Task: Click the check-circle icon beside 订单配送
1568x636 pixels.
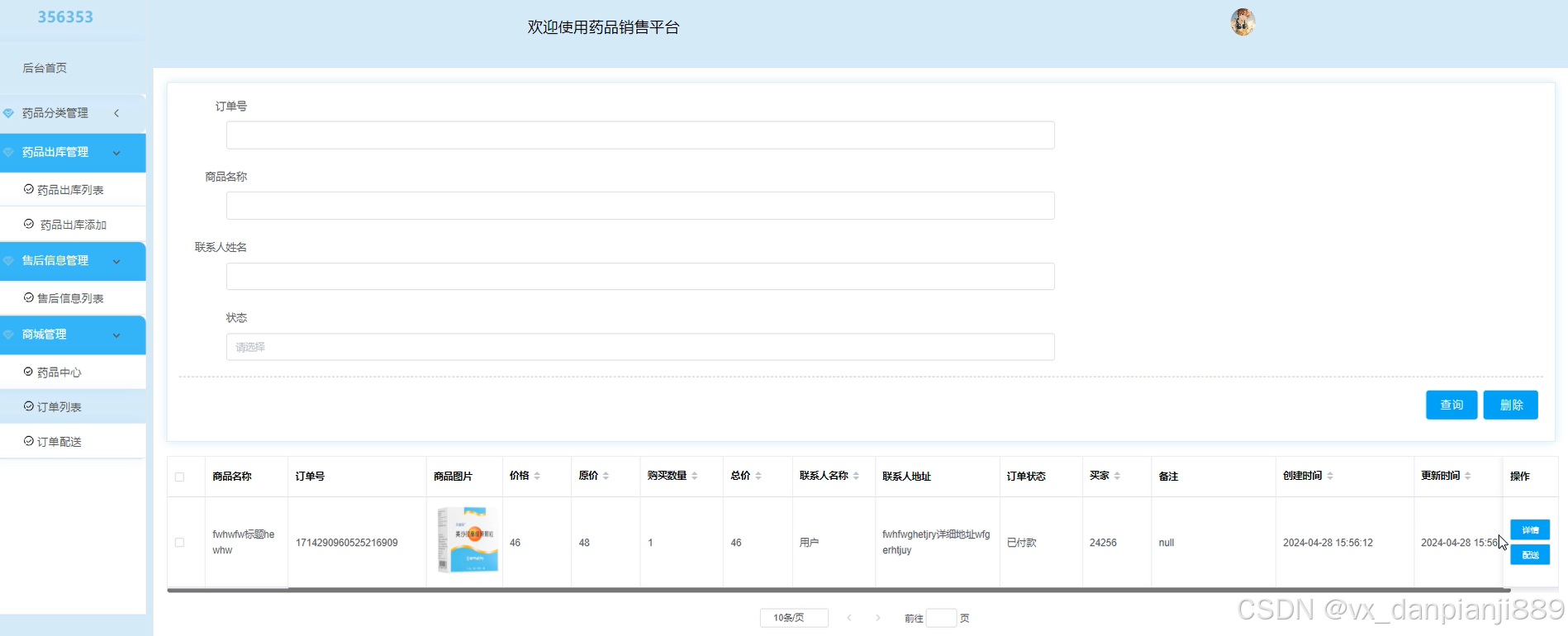Action: 29,441
